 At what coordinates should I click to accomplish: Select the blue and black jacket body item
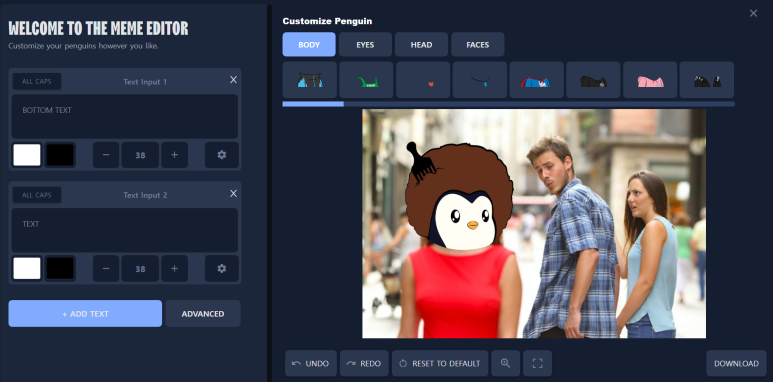tap(310, 80)
